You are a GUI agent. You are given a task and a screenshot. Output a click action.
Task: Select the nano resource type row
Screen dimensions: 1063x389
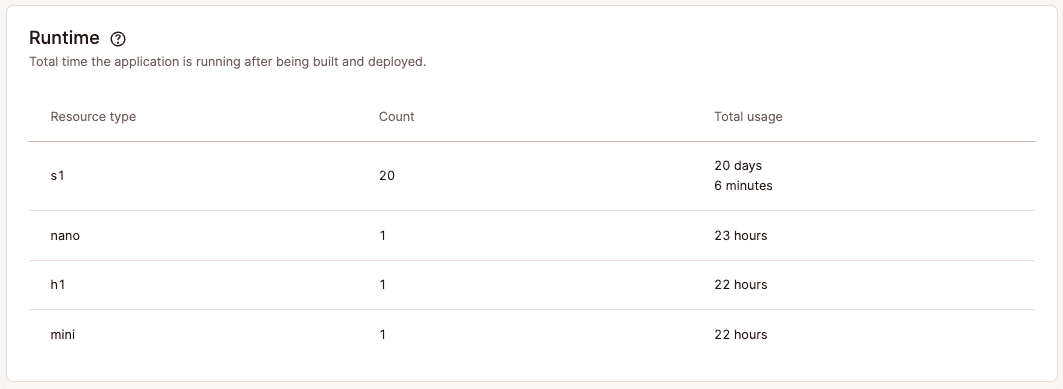click(x=532, y=236)
